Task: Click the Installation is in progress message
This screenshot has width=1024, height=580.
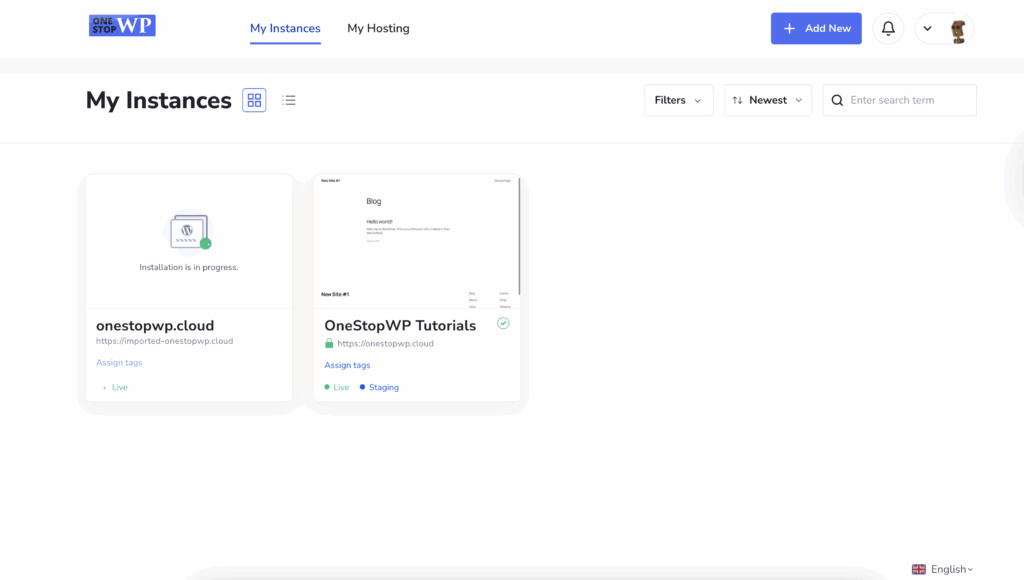Action: click(189, 267)
